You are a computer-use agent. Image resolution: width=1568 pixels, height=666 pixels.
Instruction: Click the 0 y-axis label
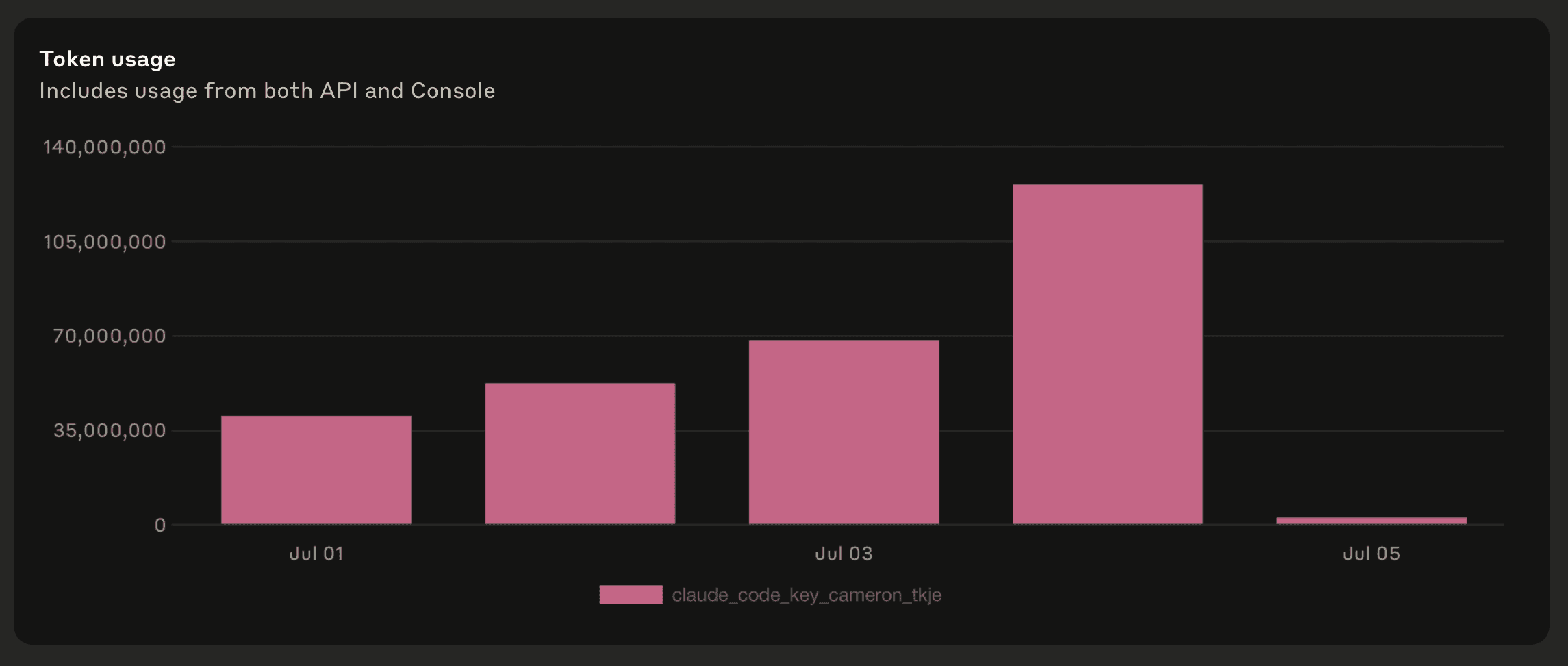pos(160,525)
